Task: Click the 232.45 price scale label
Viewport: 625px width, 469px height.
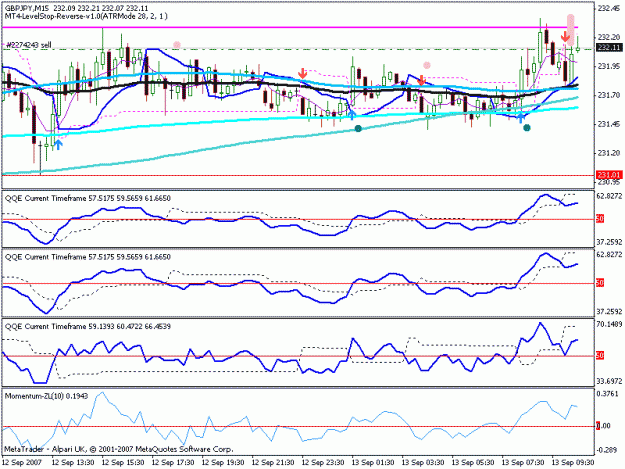Action: [609, 8]
